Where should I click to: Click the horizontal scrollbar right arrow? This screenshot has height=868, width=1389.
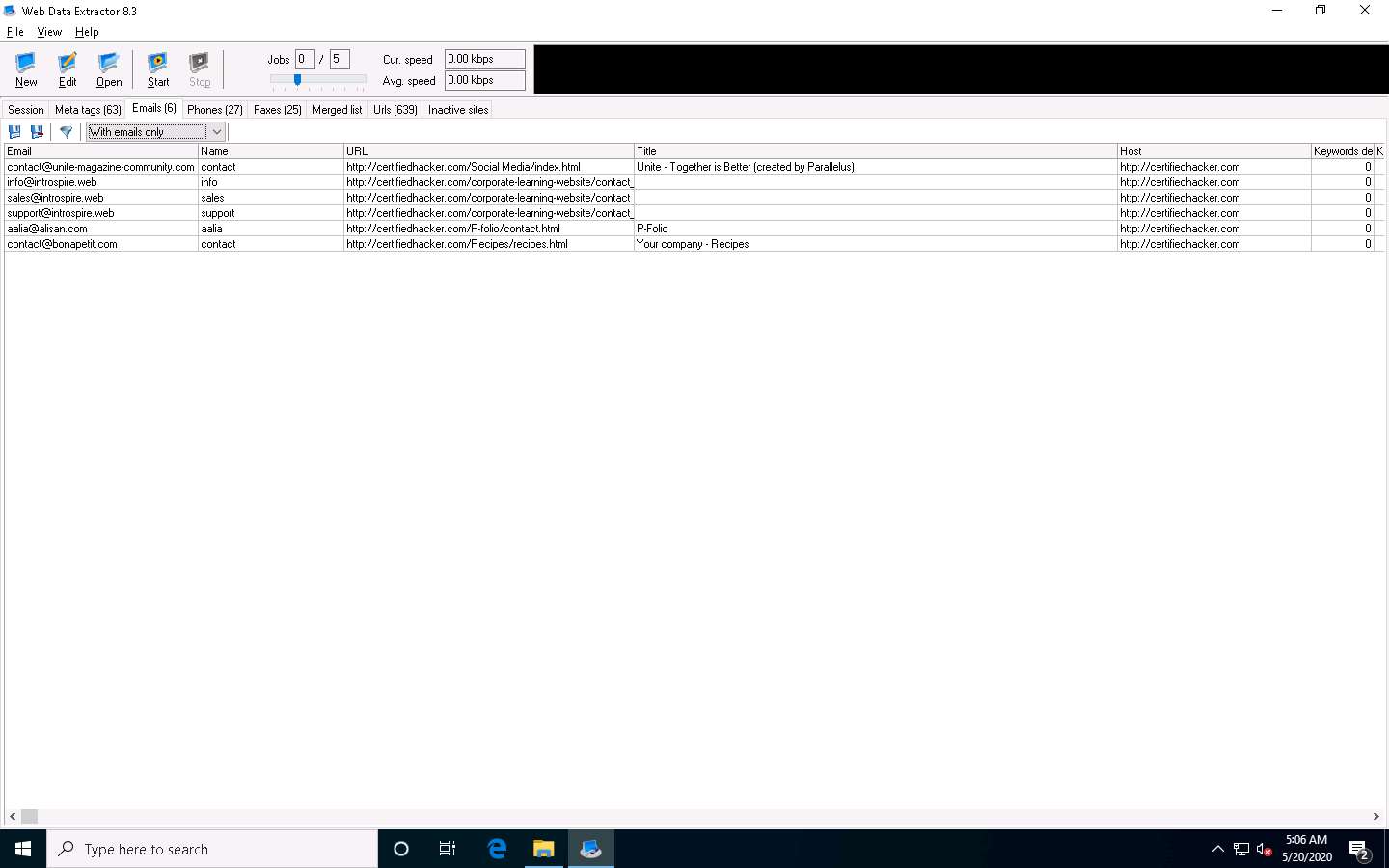pyautogui.click(x=1376, y=817)
